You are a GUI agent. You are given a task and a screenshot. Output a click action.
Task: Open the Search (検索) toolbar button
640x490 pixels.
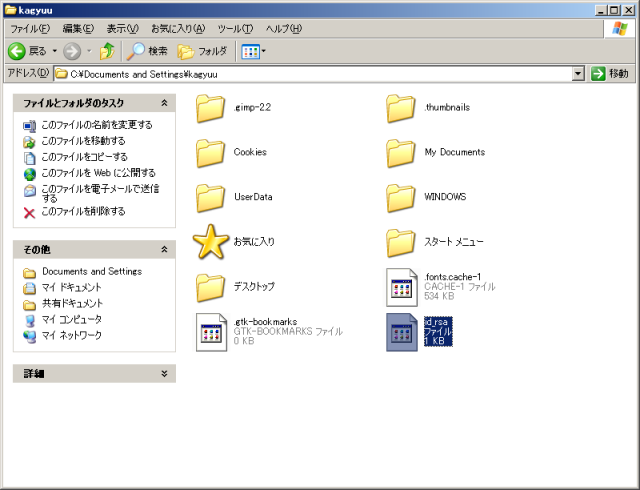point(147,51)
